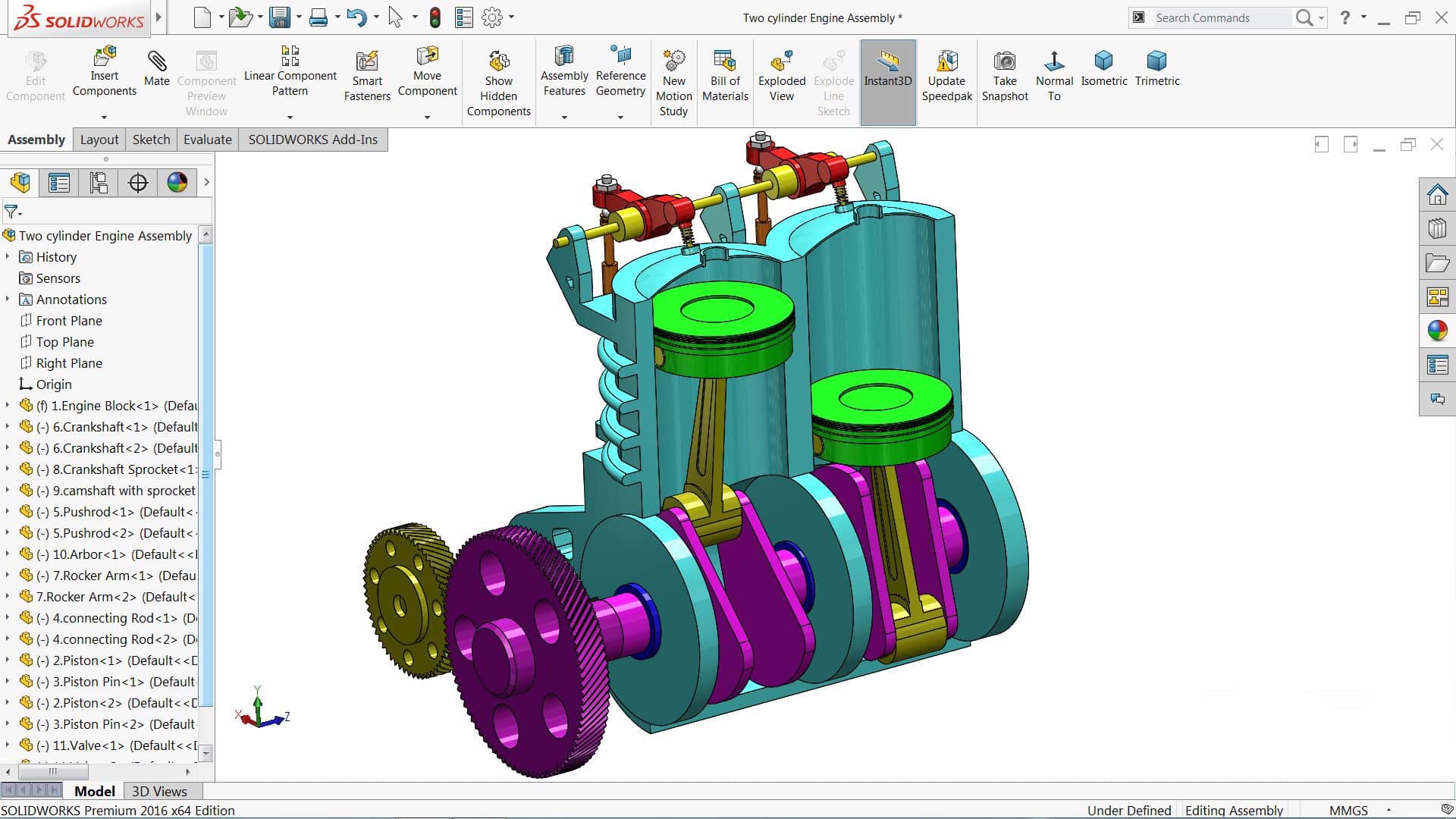1456x819 pixels.
Task: Switch to the Layout tab
Action: pos(99,140)
